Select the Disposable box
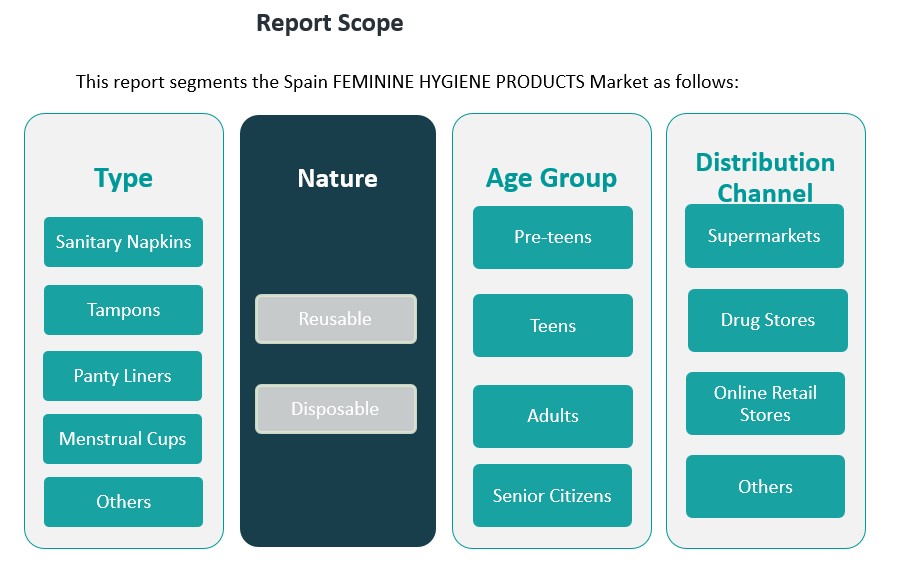The height and width of the screenshot is (575, 903). (x=335, y=409)
